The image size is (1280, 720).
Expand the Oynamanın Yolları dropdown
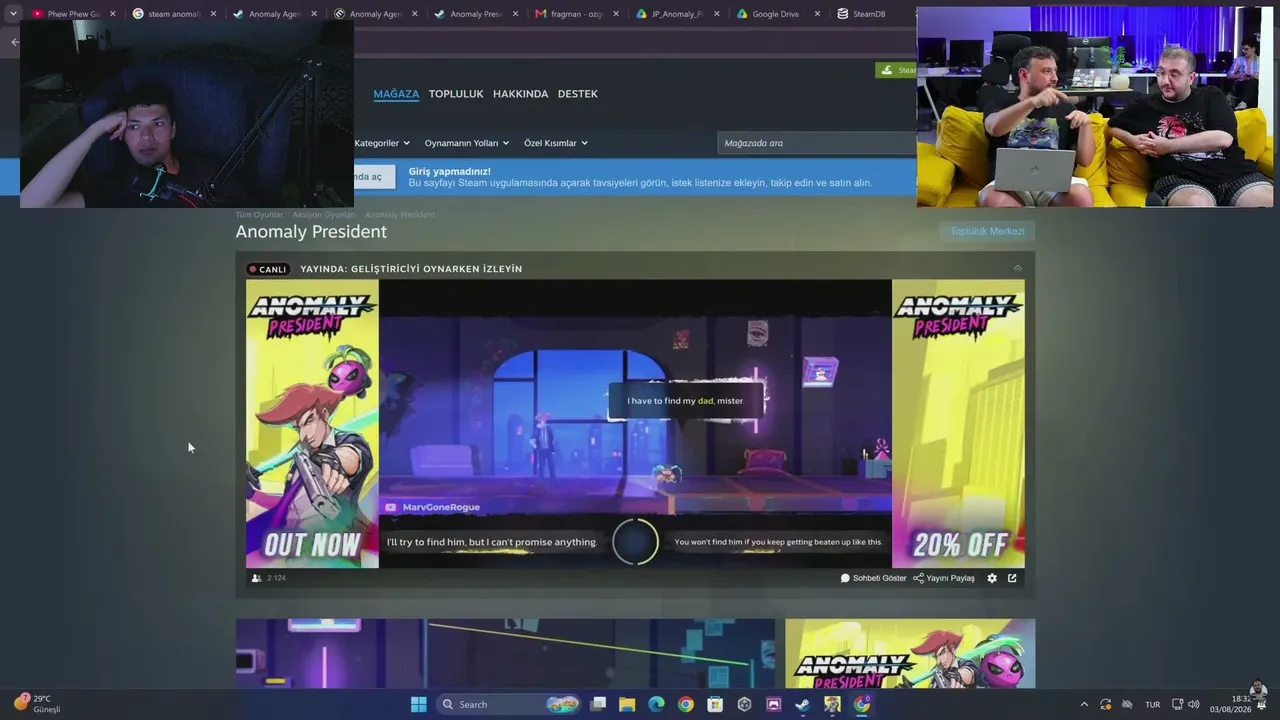pyautogui.click(x=467, y=143)
